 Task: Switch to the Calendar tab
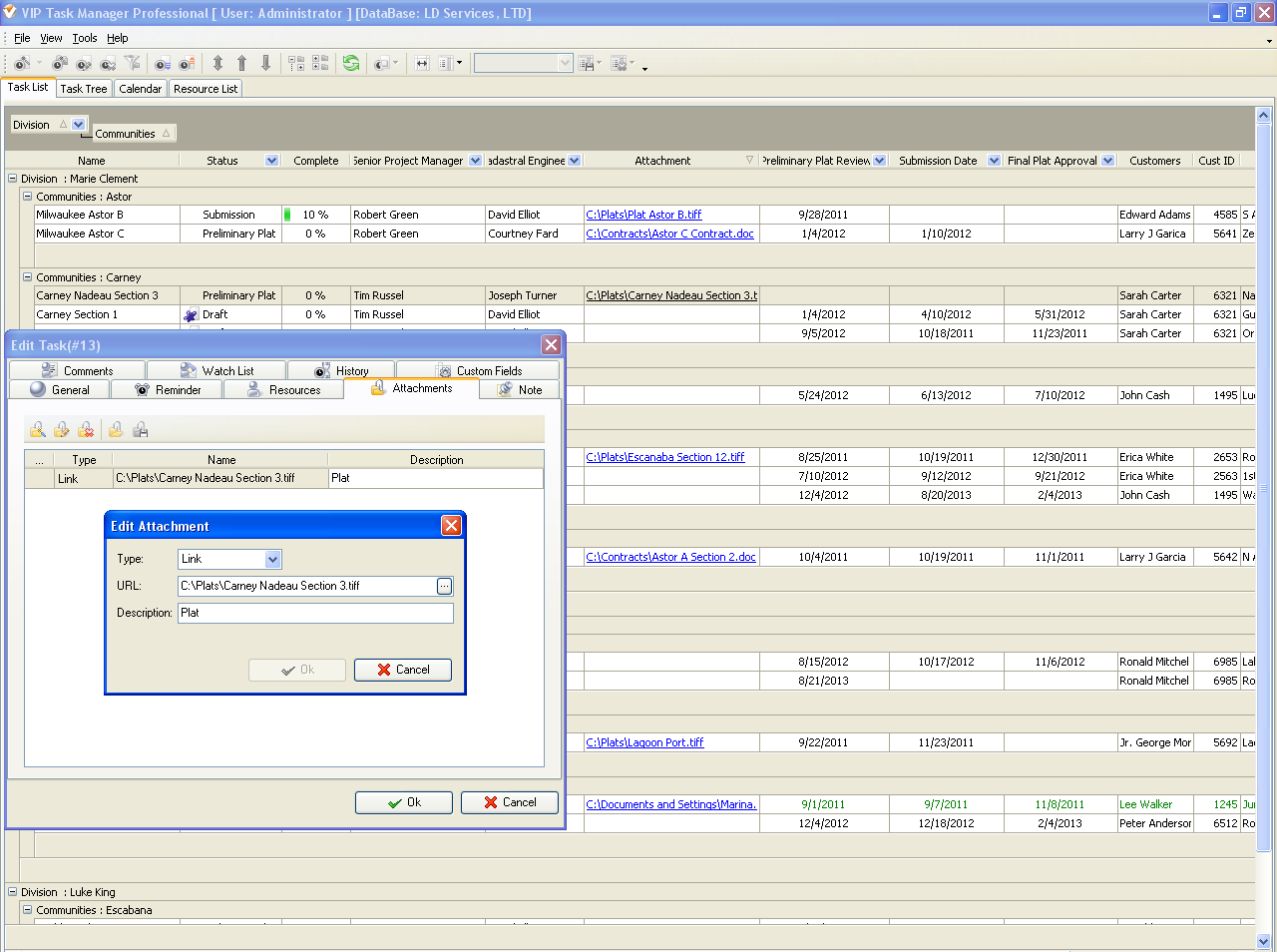pos(140,88)
